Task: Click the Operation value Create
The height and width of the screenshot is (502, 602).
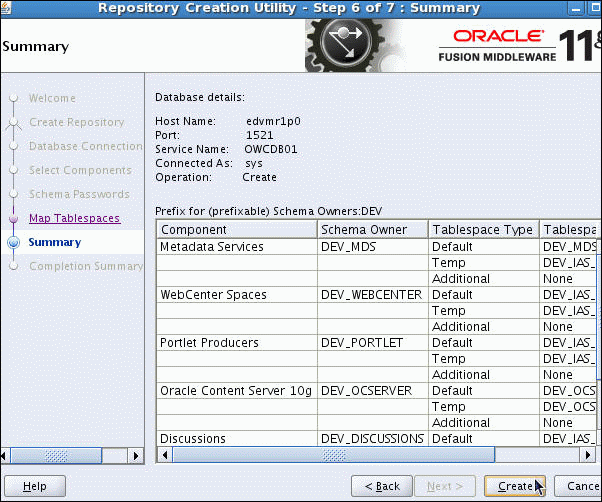Action: click(x=260, y=177)
